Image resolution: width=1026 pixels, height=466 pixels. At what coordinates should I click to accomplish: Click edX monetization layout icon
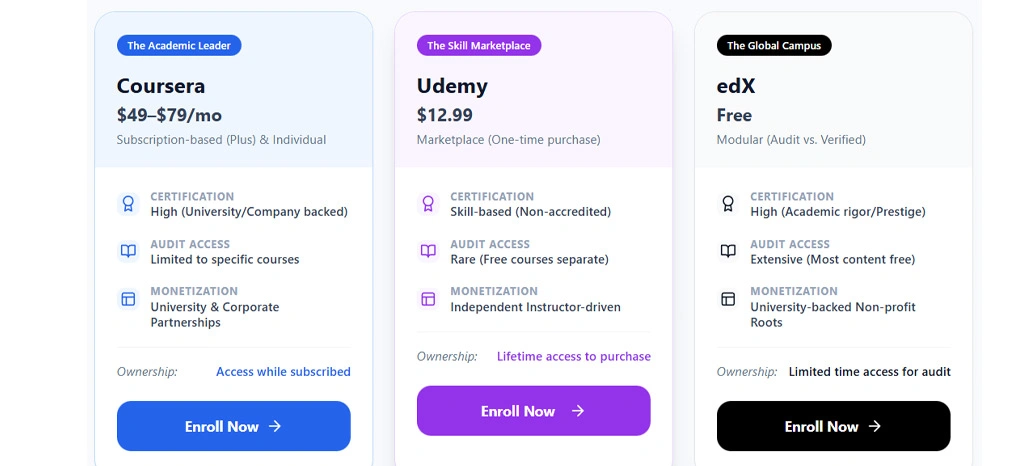point(728,299)
